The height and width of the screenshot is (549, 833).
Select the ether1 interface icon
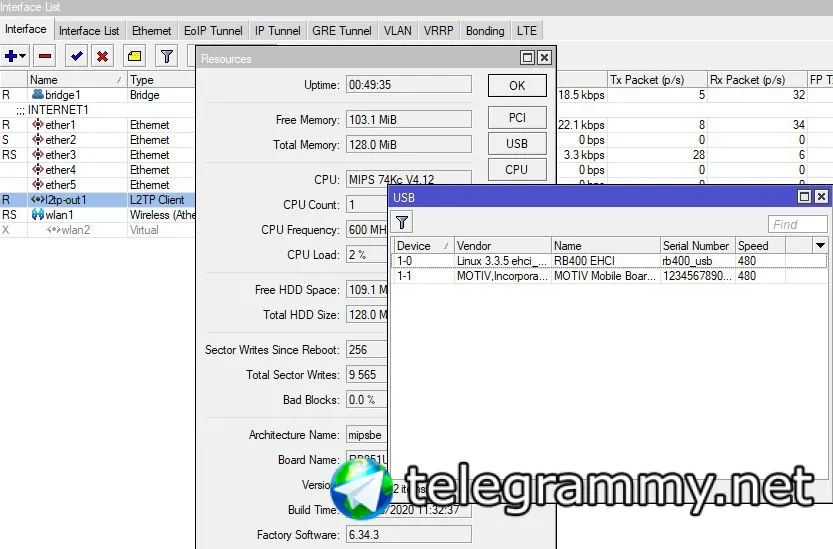[x=38, y=124]
